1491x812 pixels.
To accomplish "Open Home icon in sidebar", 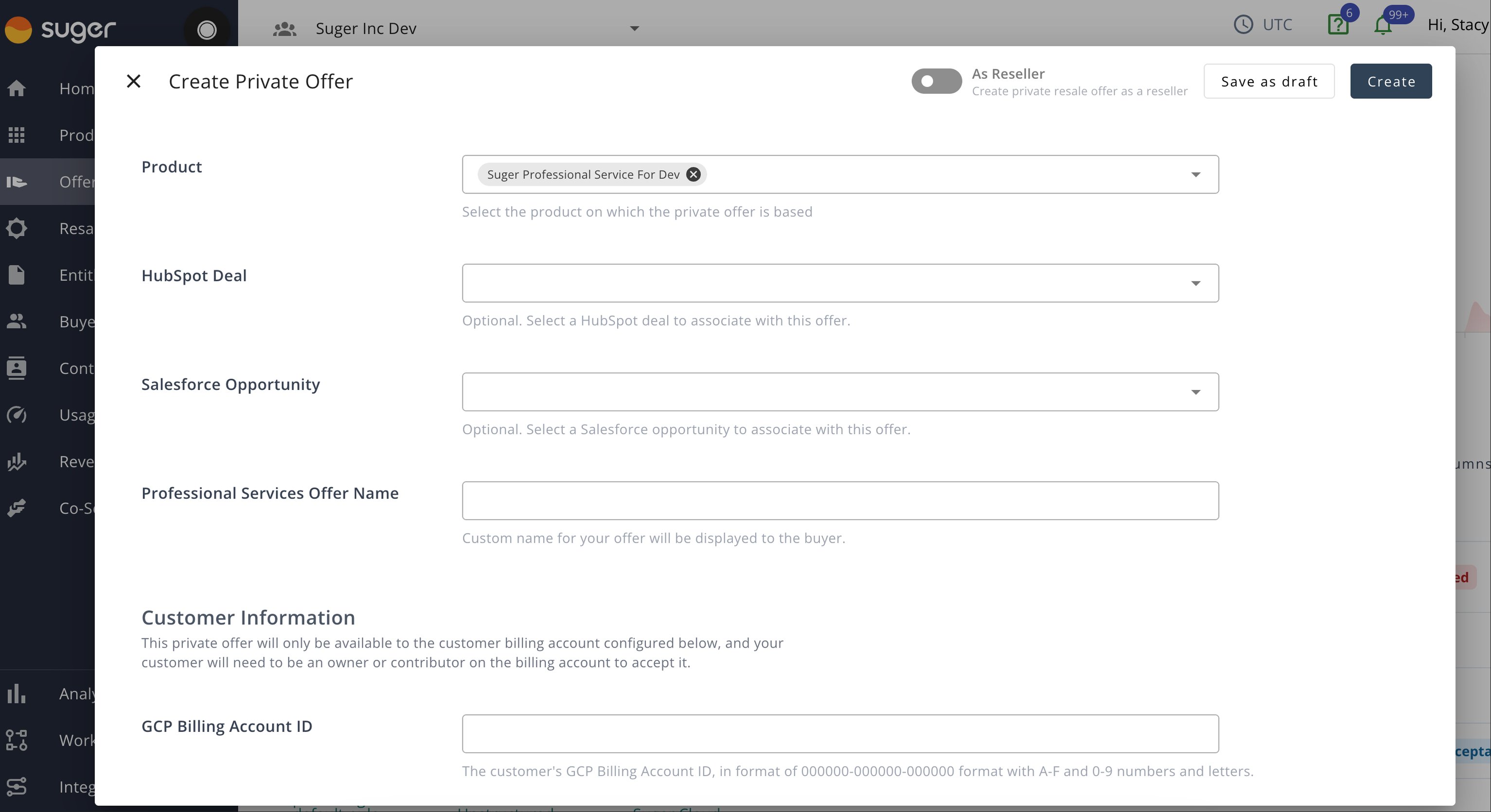I will pos(16,88).
